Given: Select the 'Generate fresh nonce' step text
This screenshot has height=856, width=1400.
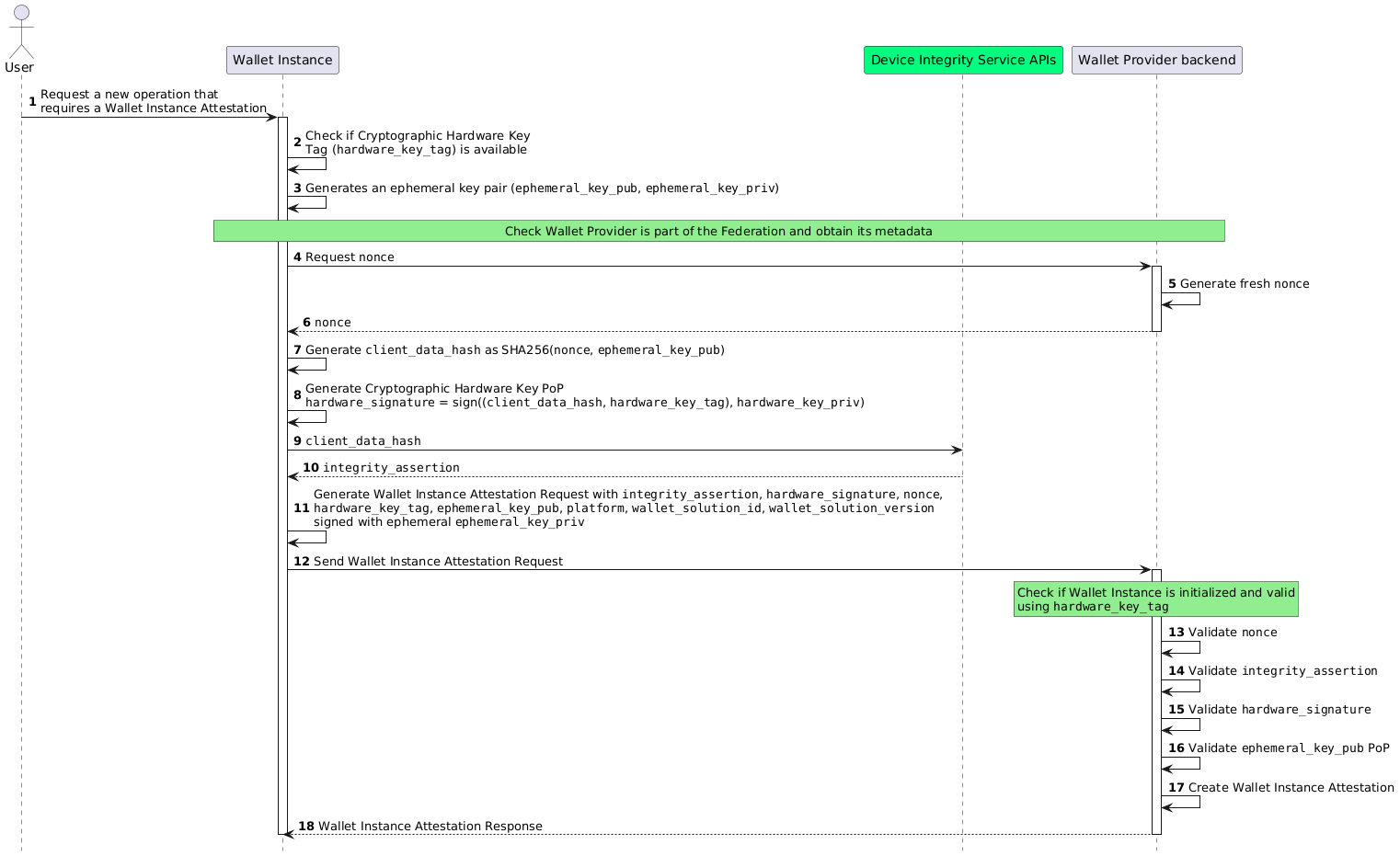Looking at the screenshot, I should coord(1245,284).
